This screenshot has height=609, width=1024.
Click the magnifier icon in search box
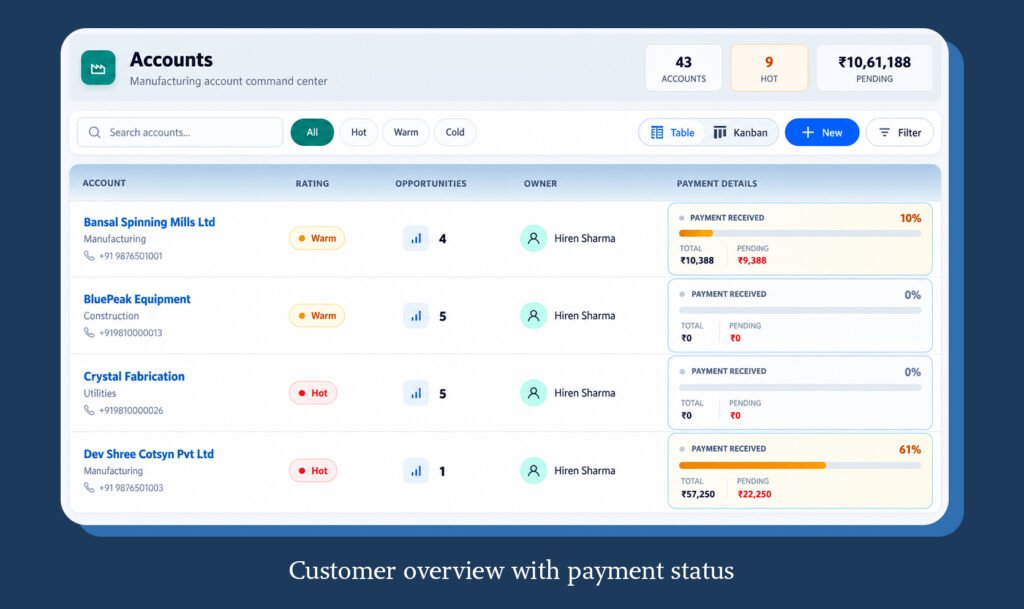95,133
